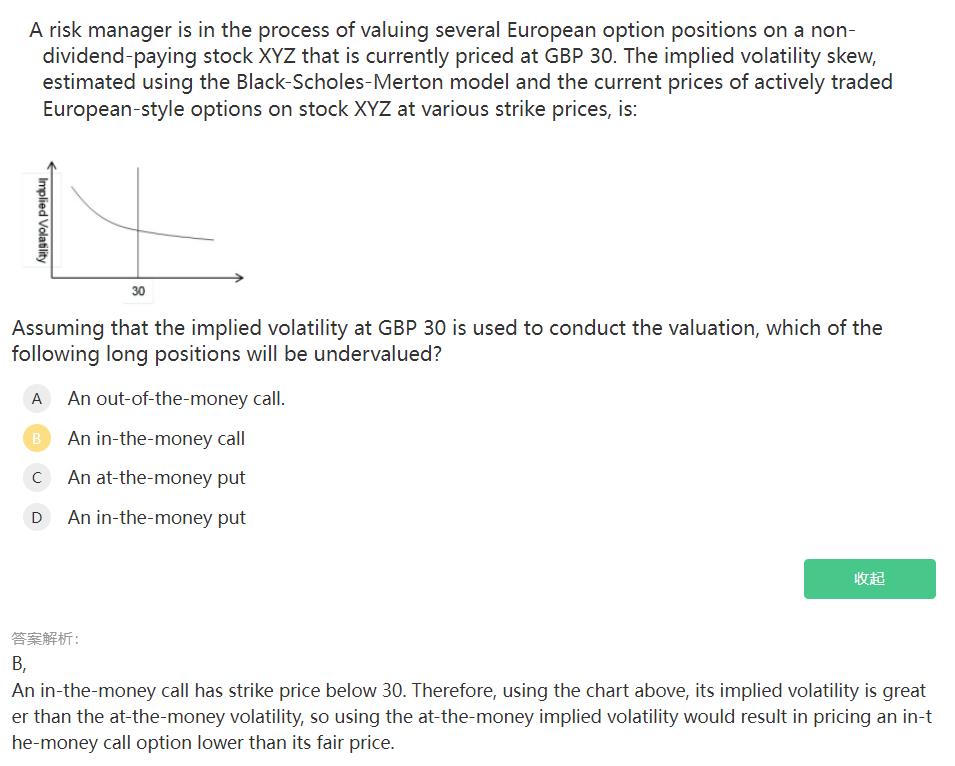
Task: Select the highlighted B option circle
Action: tap(37, 438)
